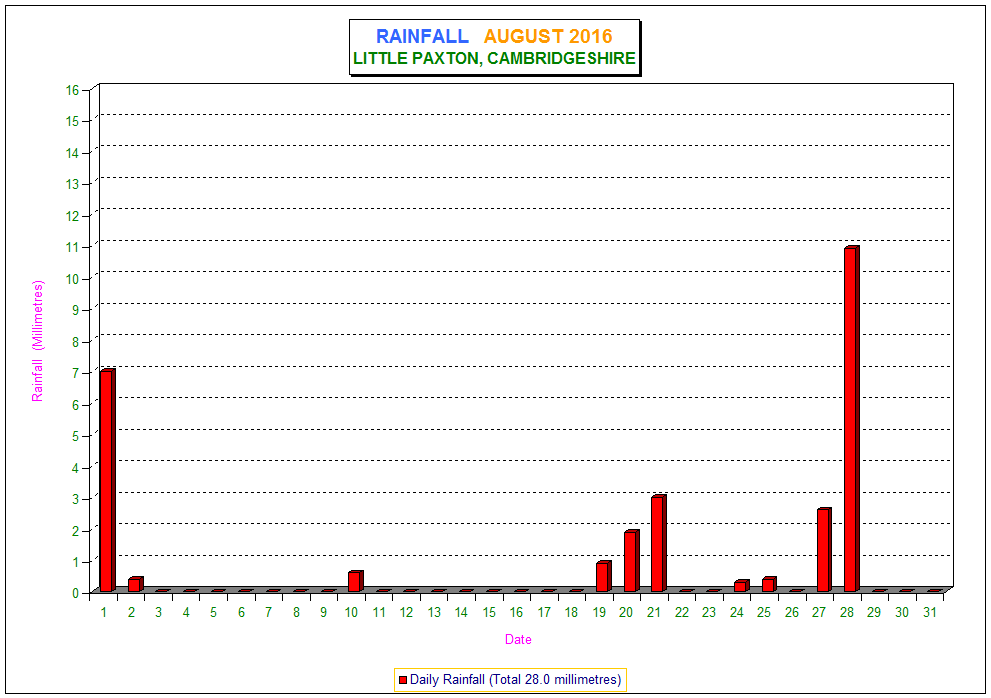
Task: Click the rainfall bar for date 20
Action: [631, 561]
